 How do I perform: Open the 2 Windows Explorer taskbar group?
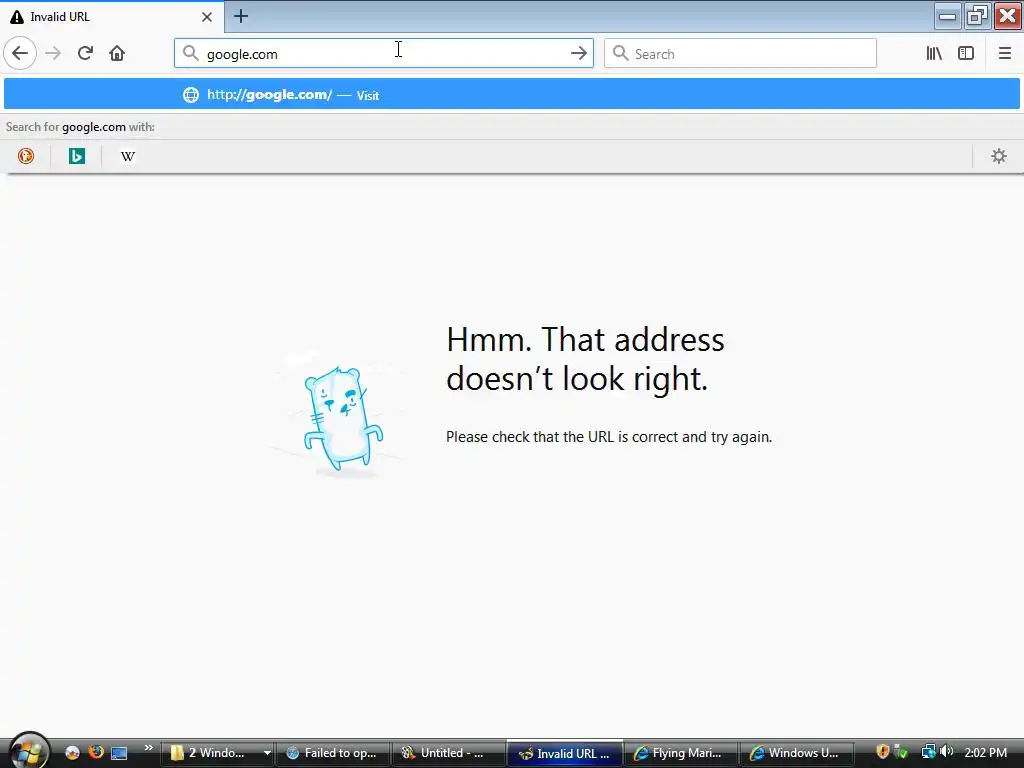coord(220,753)
